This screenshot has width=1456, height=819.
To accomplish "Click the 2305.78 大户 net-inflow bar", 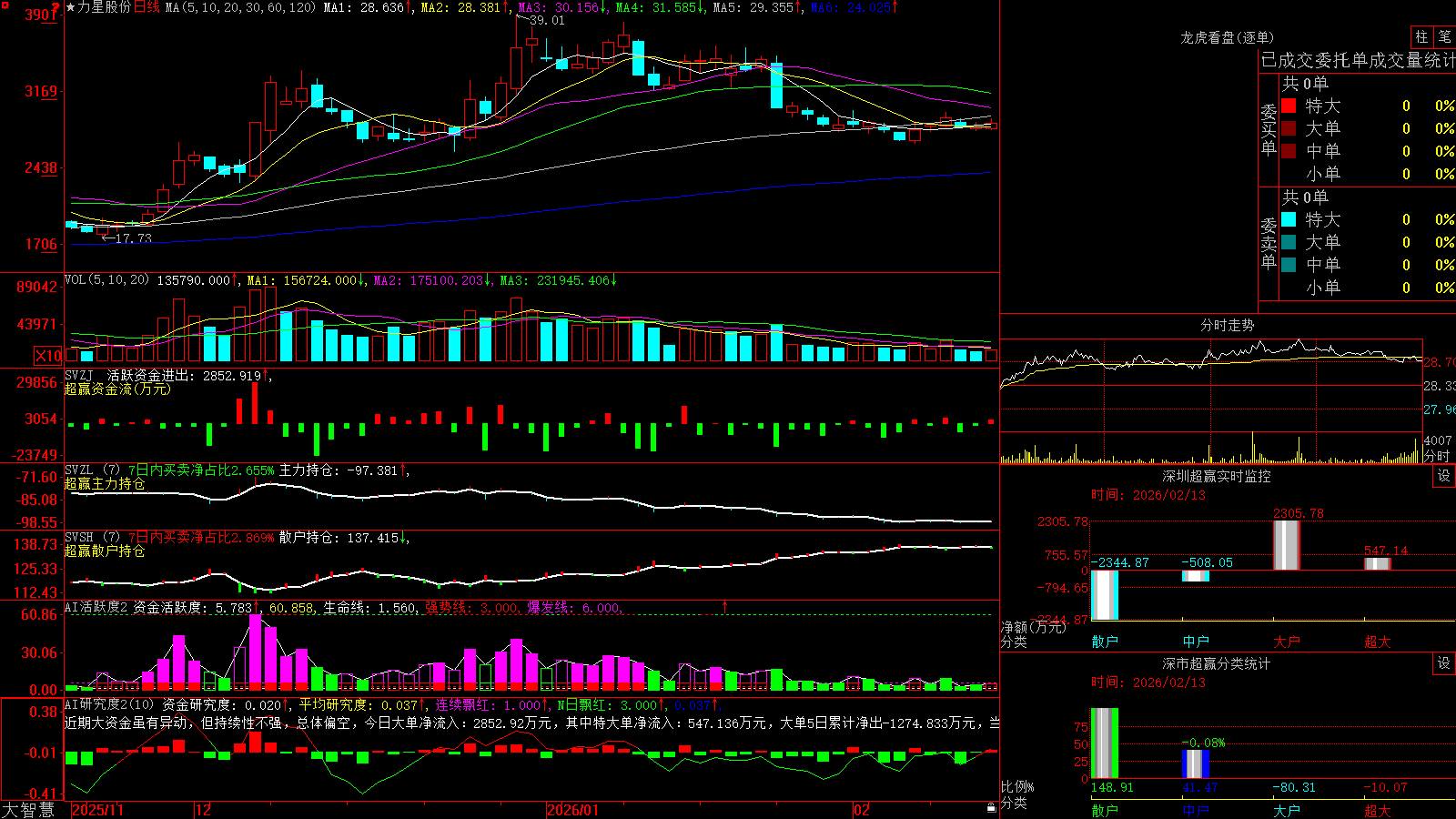I will coord(1287,545).
